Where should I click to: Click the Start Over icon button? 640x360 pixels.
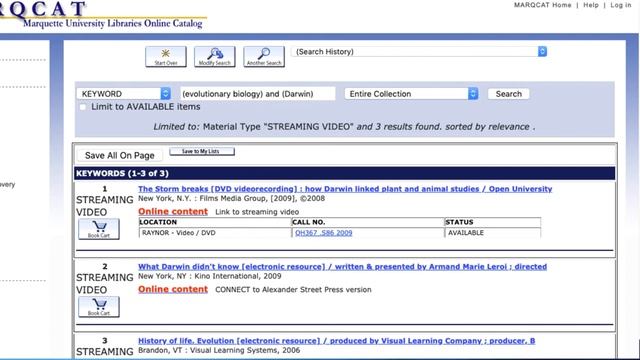click(x=166, y=56)
